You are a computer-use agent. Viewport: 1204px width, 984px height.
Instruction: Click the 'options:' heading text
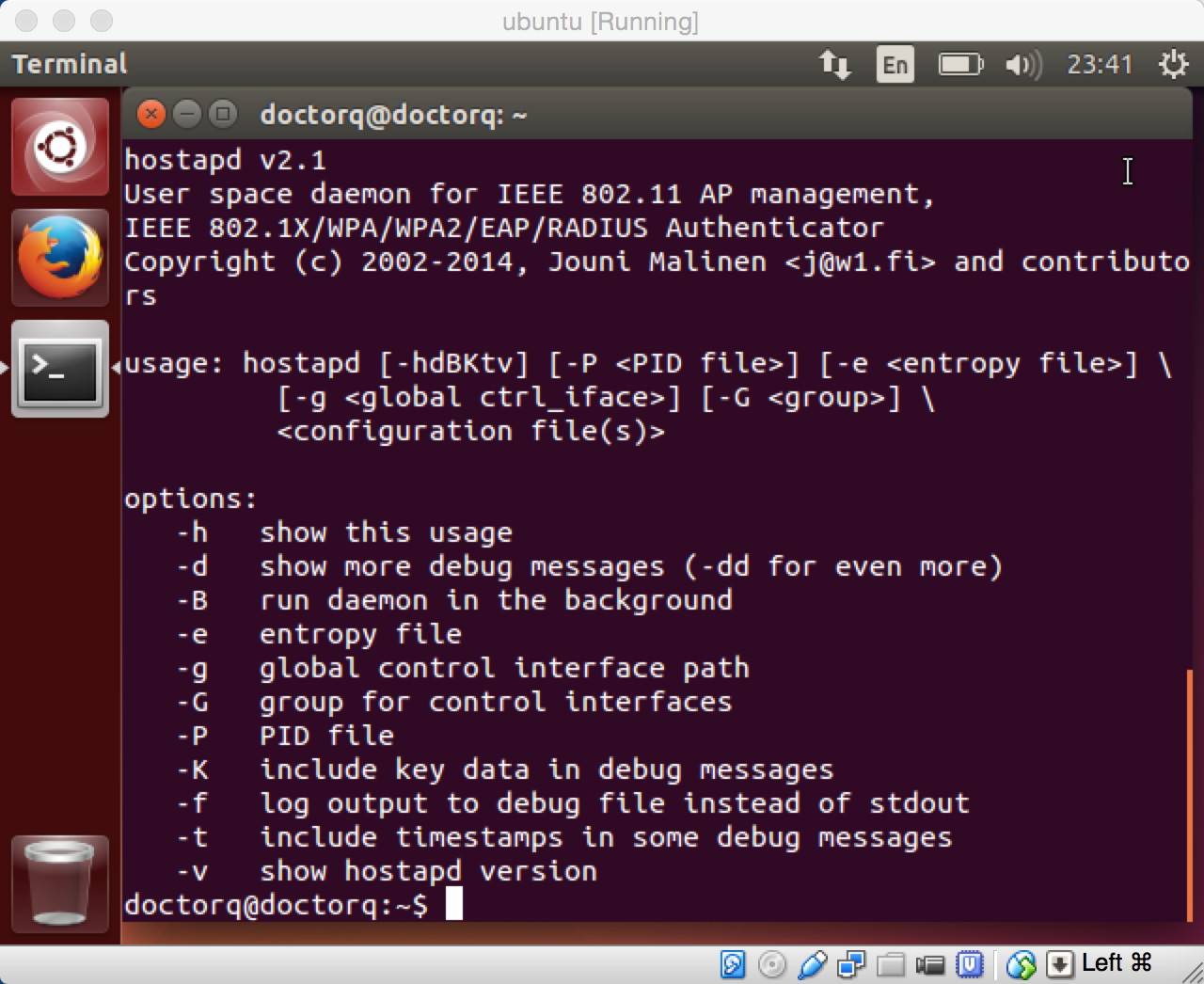(x=191, y=499)
